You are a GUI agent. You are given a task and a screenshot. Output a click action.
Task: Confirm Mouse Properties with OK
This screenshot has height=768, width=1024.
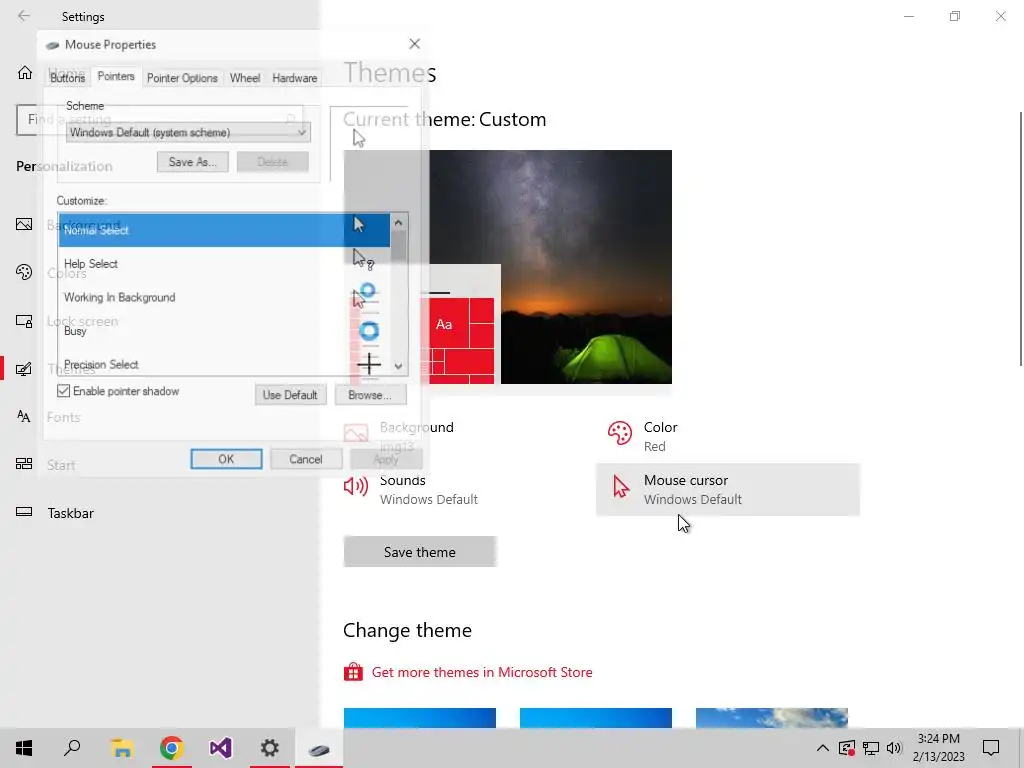tap(226, 458)
